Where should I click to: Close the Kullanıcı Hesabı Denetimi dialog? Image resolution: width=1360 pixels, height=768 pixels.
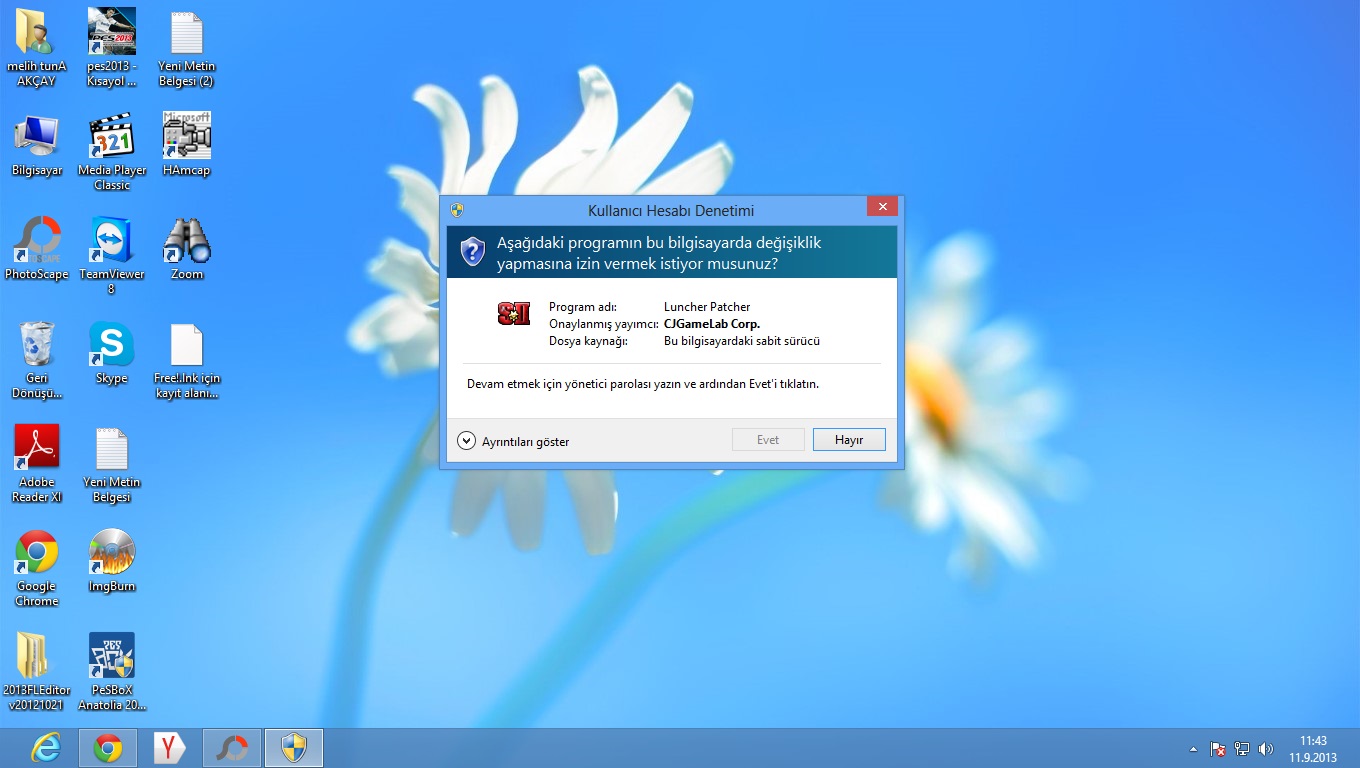881,207
